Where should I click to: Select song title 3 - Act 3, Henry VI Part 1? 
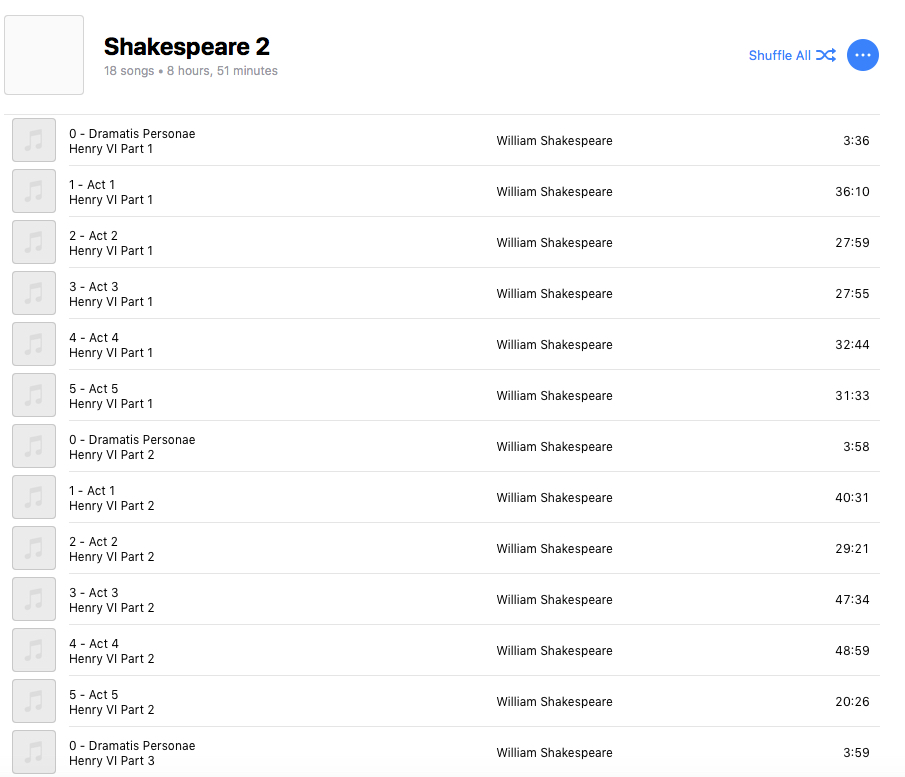(x=94, y=287)
